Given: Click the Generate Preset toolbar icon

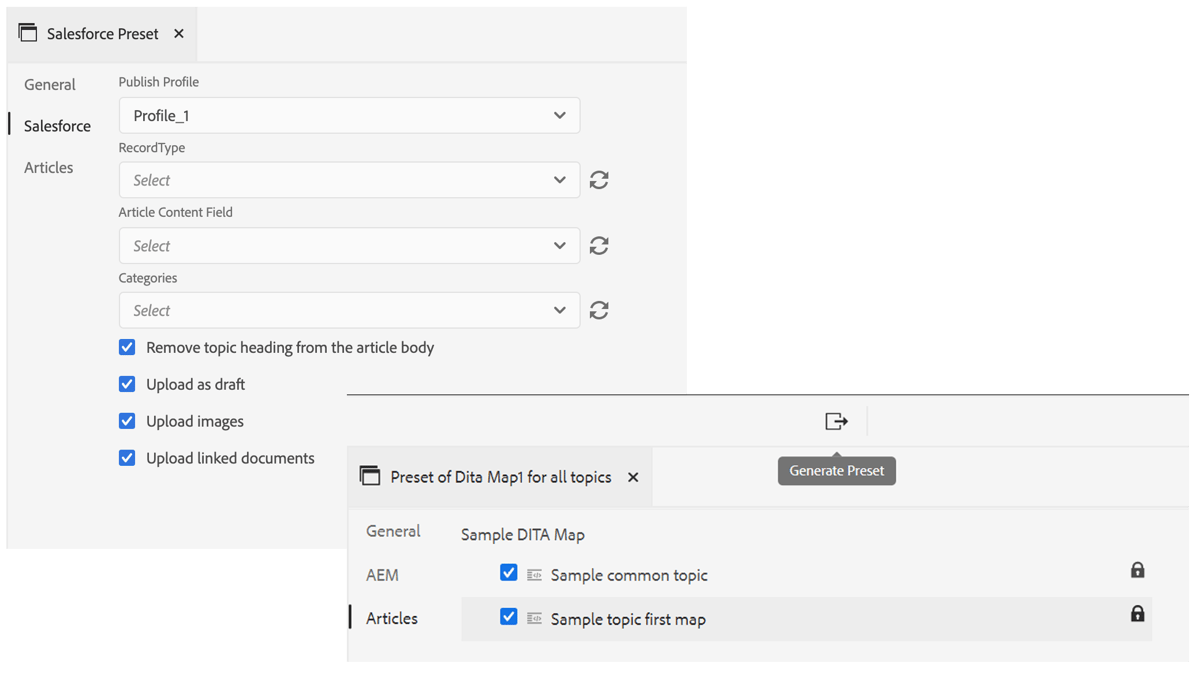Looking at the screenshot, I should click(x=836, y=421).
